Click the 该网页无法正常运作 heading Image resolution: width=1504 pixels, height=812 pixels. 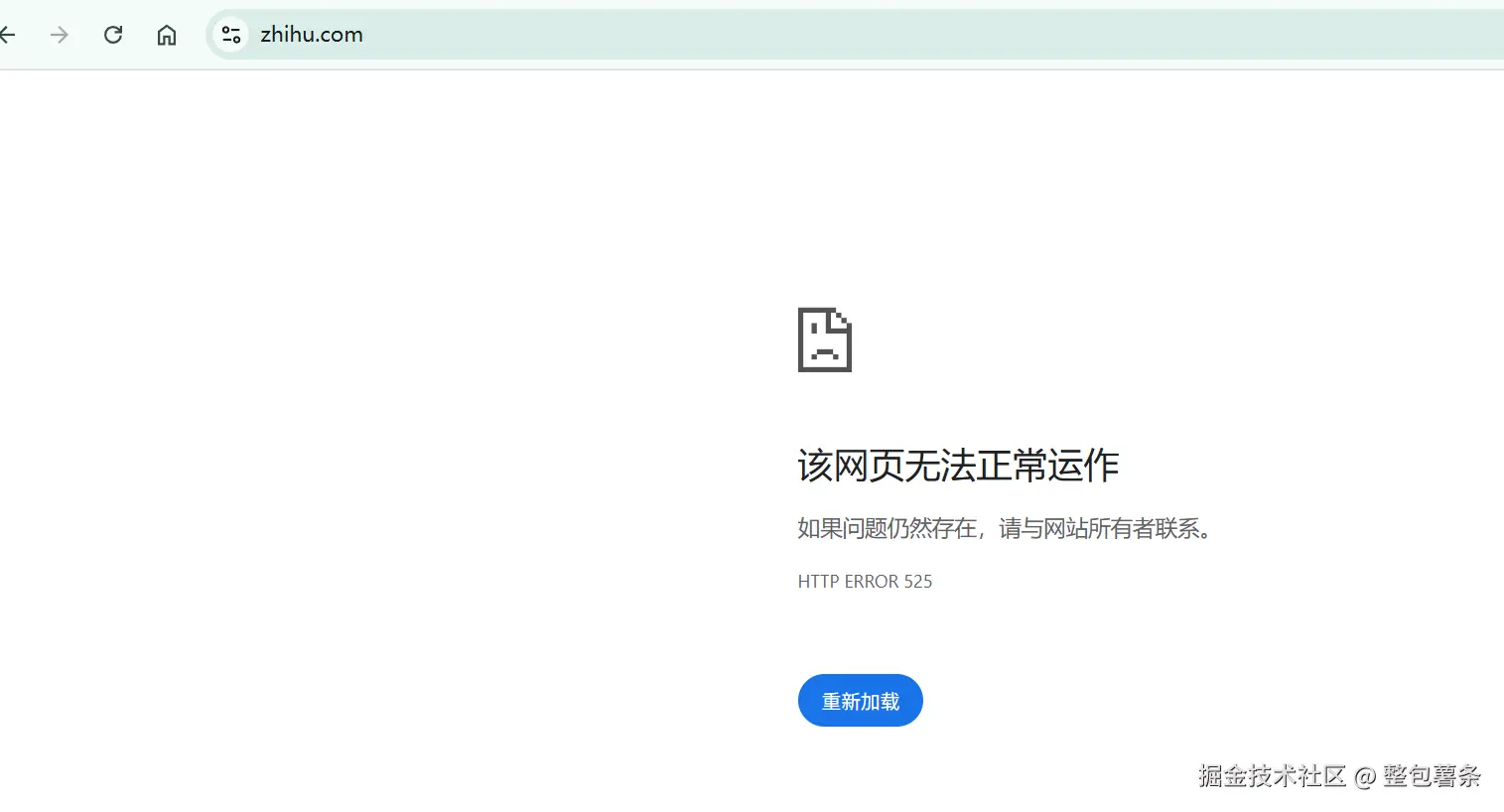tap(957, 466)
